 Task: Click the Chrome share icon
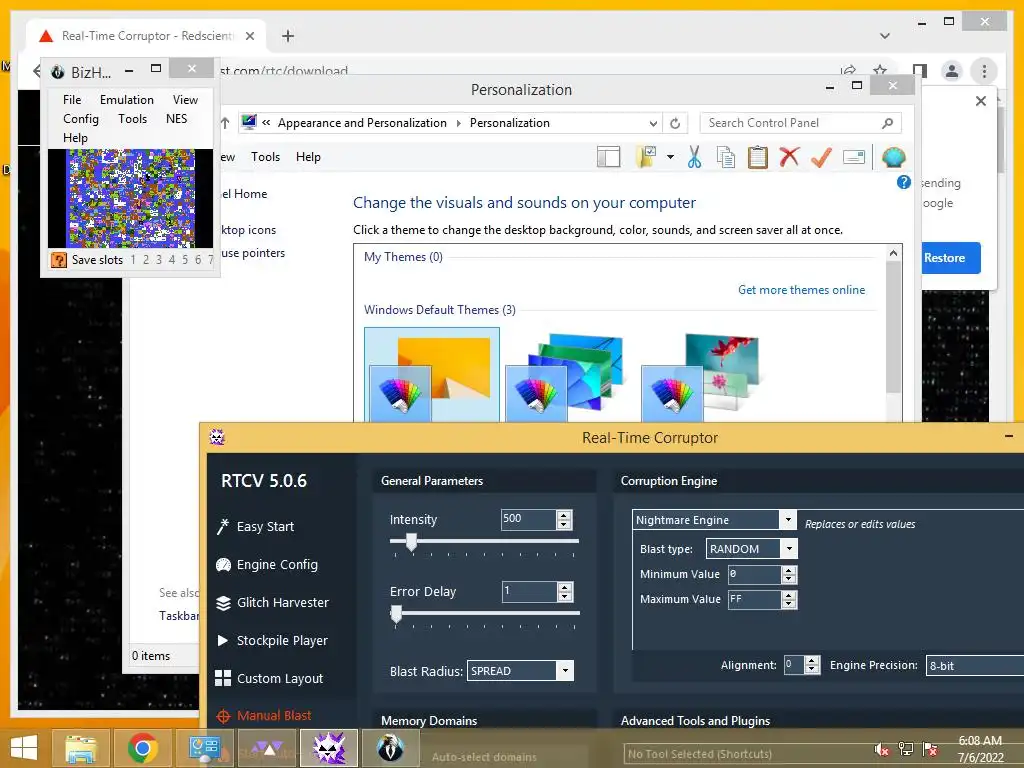848,71
